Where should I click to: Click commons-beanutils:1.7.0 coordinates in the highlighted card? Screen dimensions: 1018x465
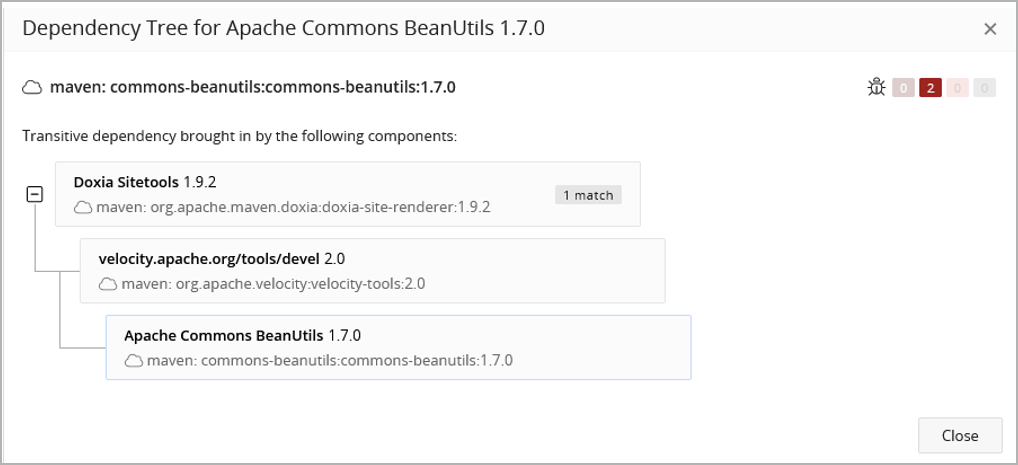pos(329,360)
